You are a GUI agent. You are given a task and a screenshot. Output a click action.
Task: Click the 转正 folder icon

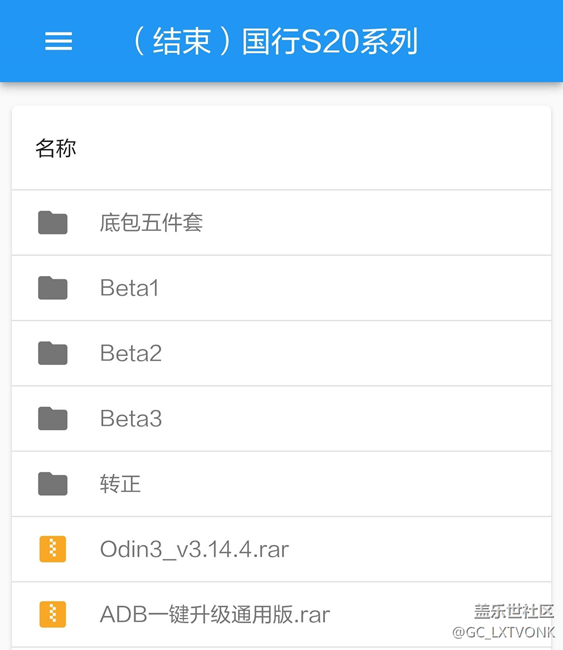pyautogui.click(x=53, y=484)
